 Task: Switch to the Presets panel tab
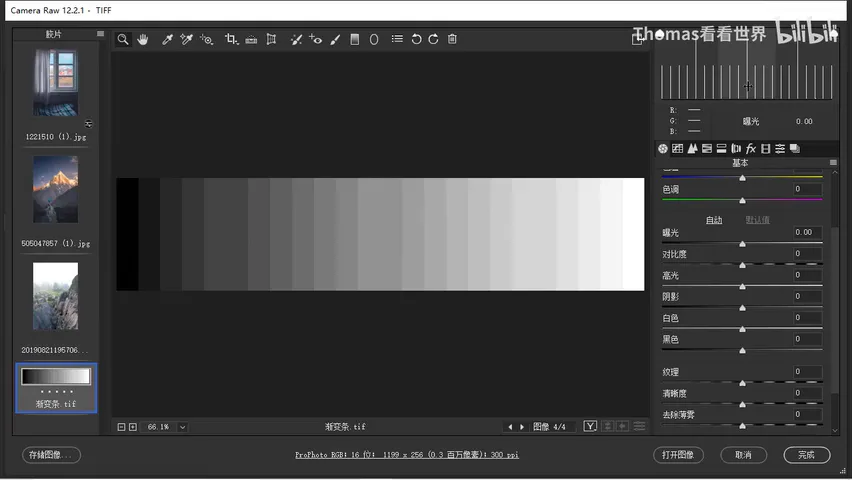[x=780, y=148]
